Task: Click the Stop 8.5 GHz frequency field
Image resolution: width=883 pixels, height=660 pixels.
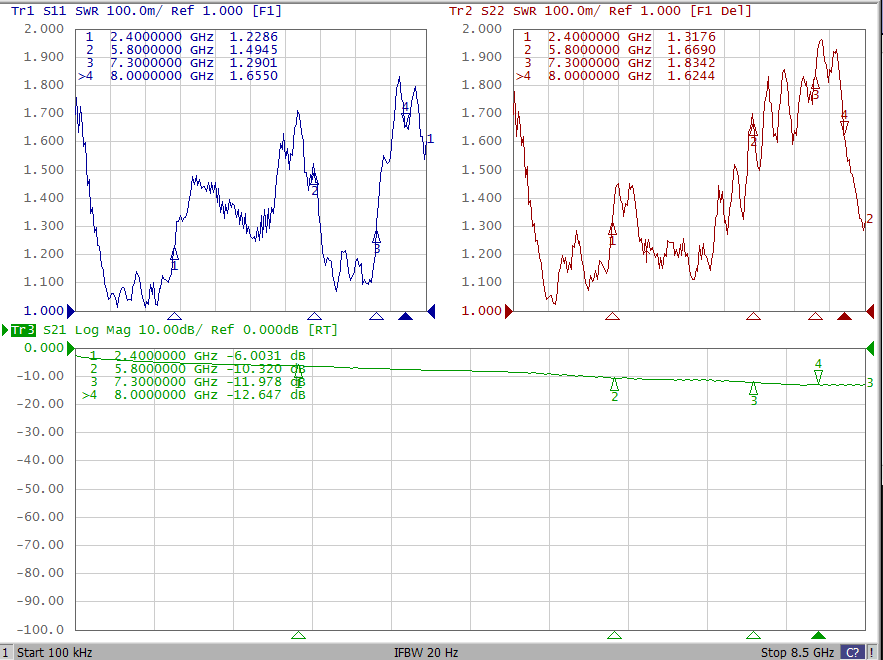Action: pos(797,652)
